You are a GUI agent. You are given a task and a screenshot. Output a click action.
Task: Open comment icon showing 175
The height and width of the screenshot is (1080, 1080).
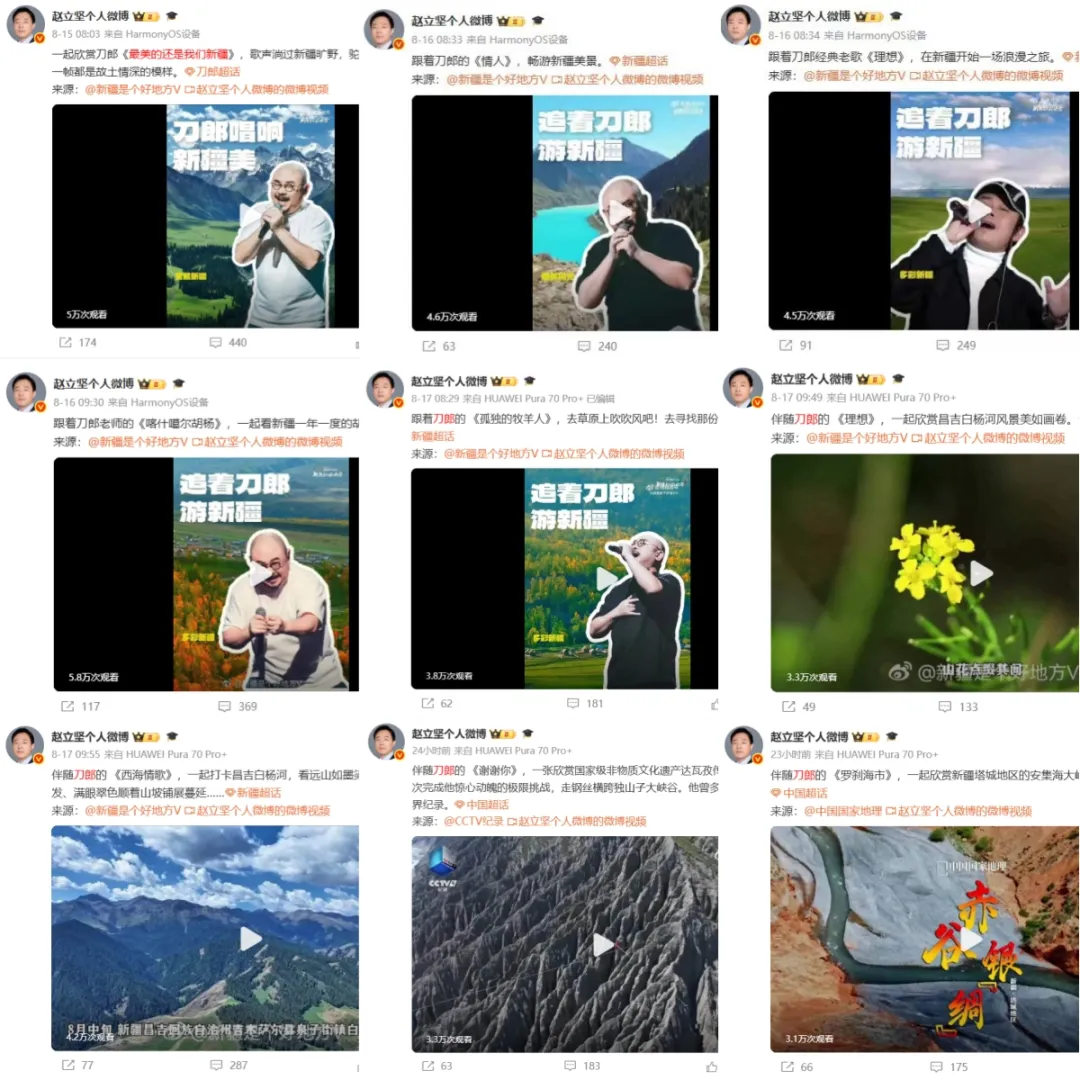pos(936,1066)
